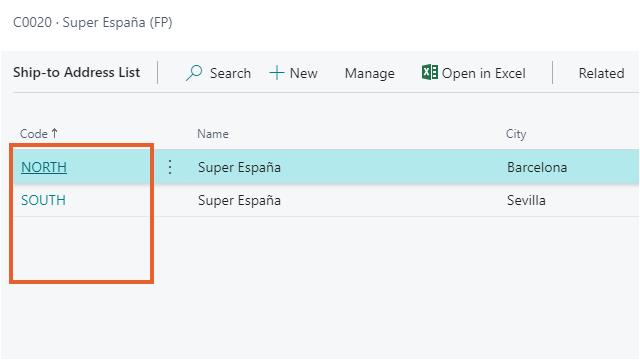Select Super España name in NORTH row
The height and width of the screenshot is (360, 640).
pyautogui.click(x=239, y=167)
